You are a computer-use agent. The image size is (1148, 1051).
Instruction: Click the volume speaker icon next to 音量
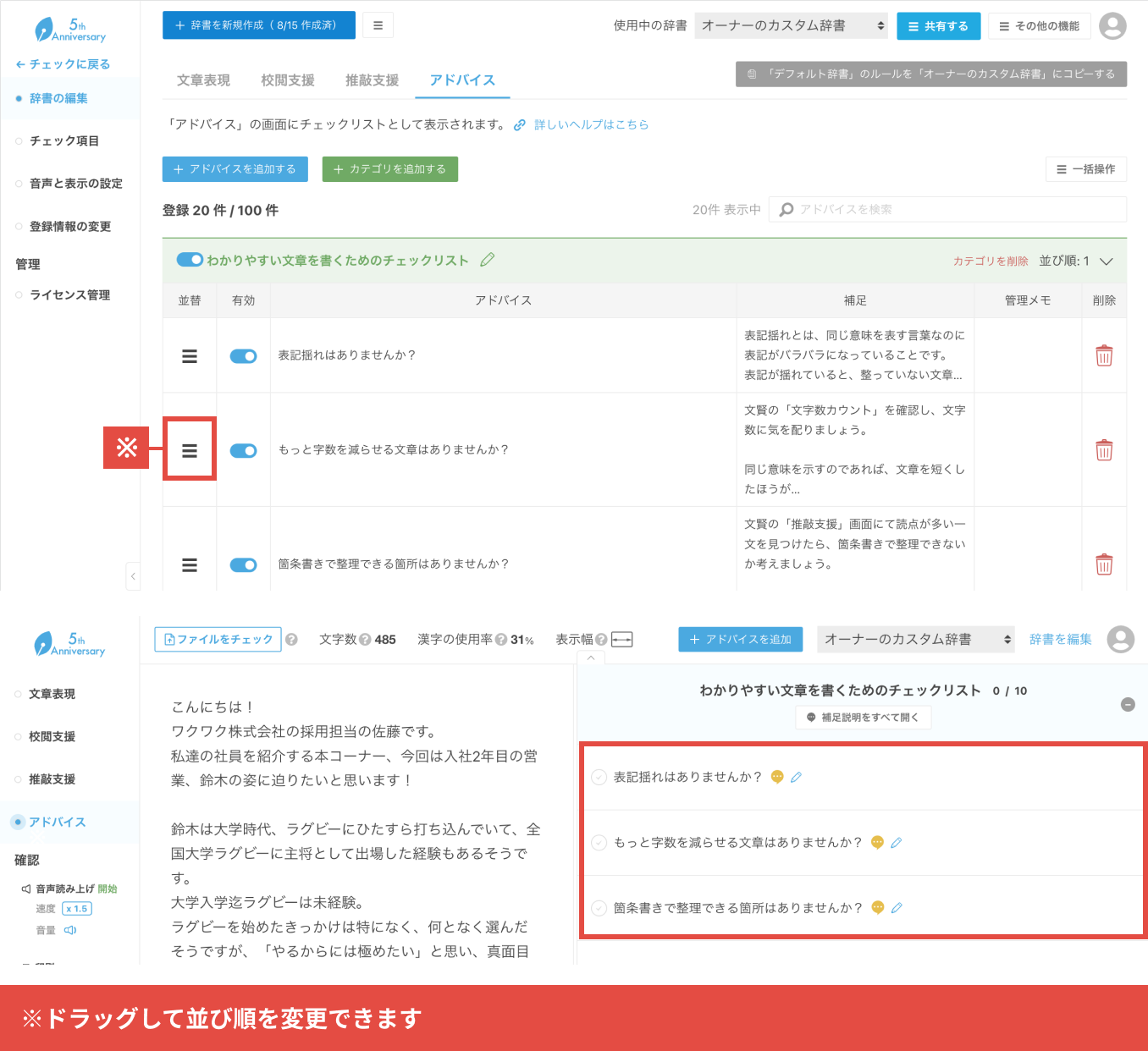pyautogui.click(x=70, y=930)
